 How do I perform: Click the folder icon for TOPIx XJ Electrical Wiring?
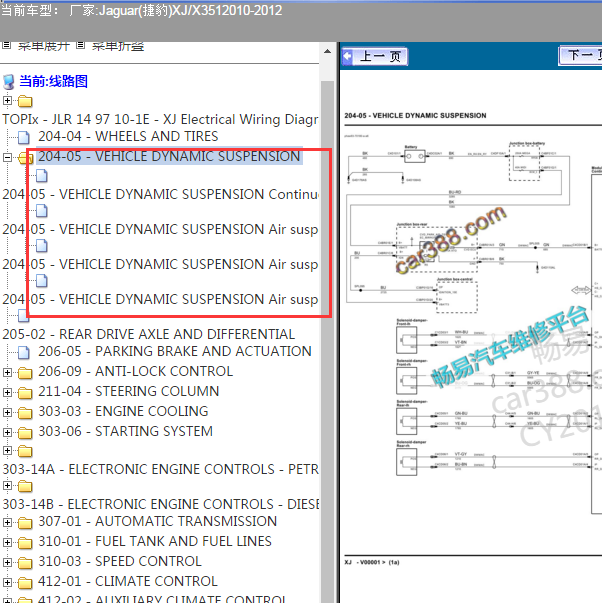pyautogui.click(x=25, y=101)
